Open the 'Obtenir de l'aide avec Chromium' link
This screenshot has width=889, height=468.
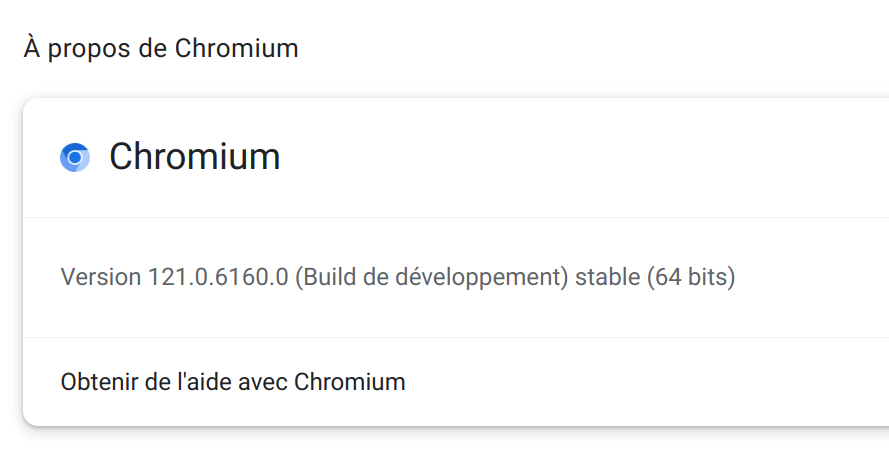(233, 382)
